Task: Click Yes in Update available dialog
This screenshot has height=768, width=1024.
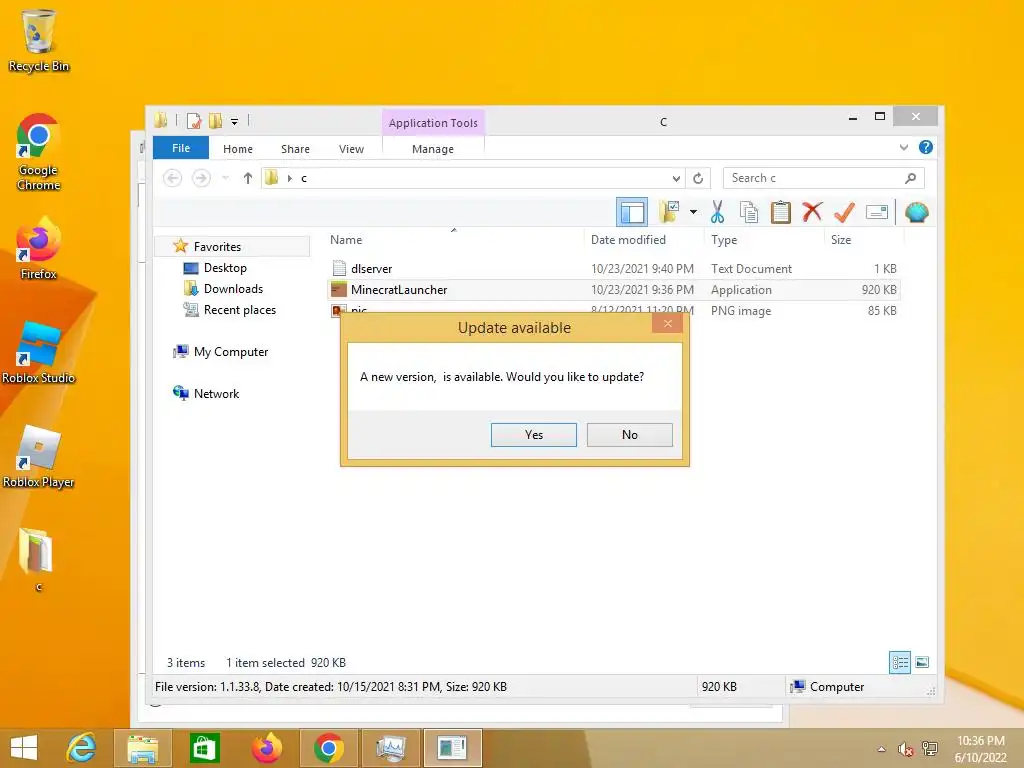Action: pos(534,435)
